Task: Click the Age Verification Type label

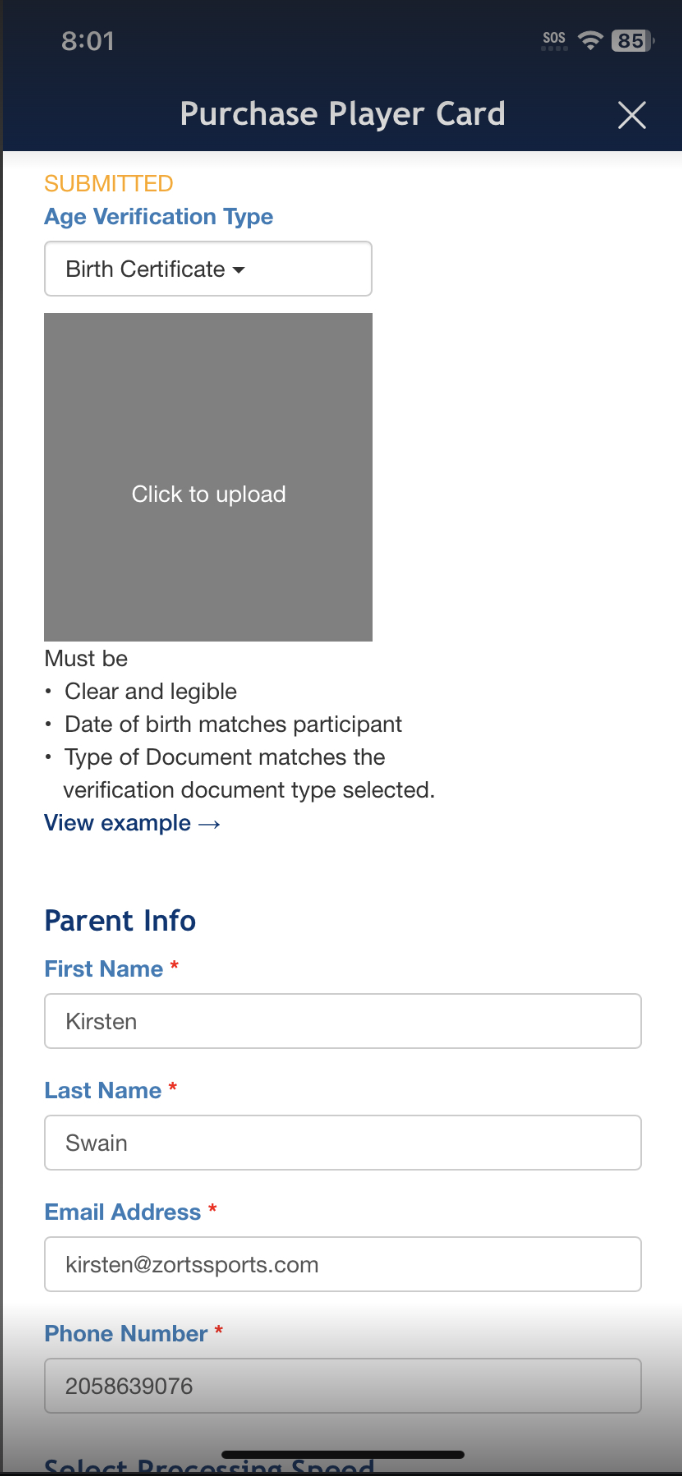Action: pyautogui.click(x=158, y=217)
